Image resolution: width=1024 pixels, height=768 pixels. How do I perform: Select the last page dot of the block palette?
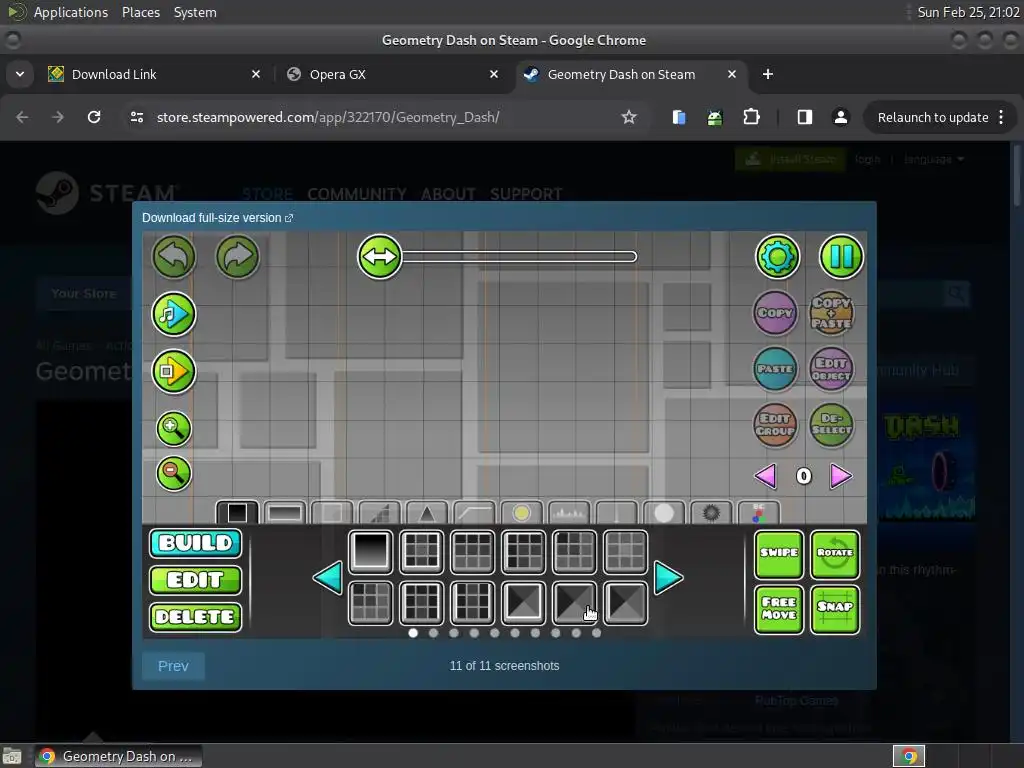pyautogui.click(x=596, y=633)
